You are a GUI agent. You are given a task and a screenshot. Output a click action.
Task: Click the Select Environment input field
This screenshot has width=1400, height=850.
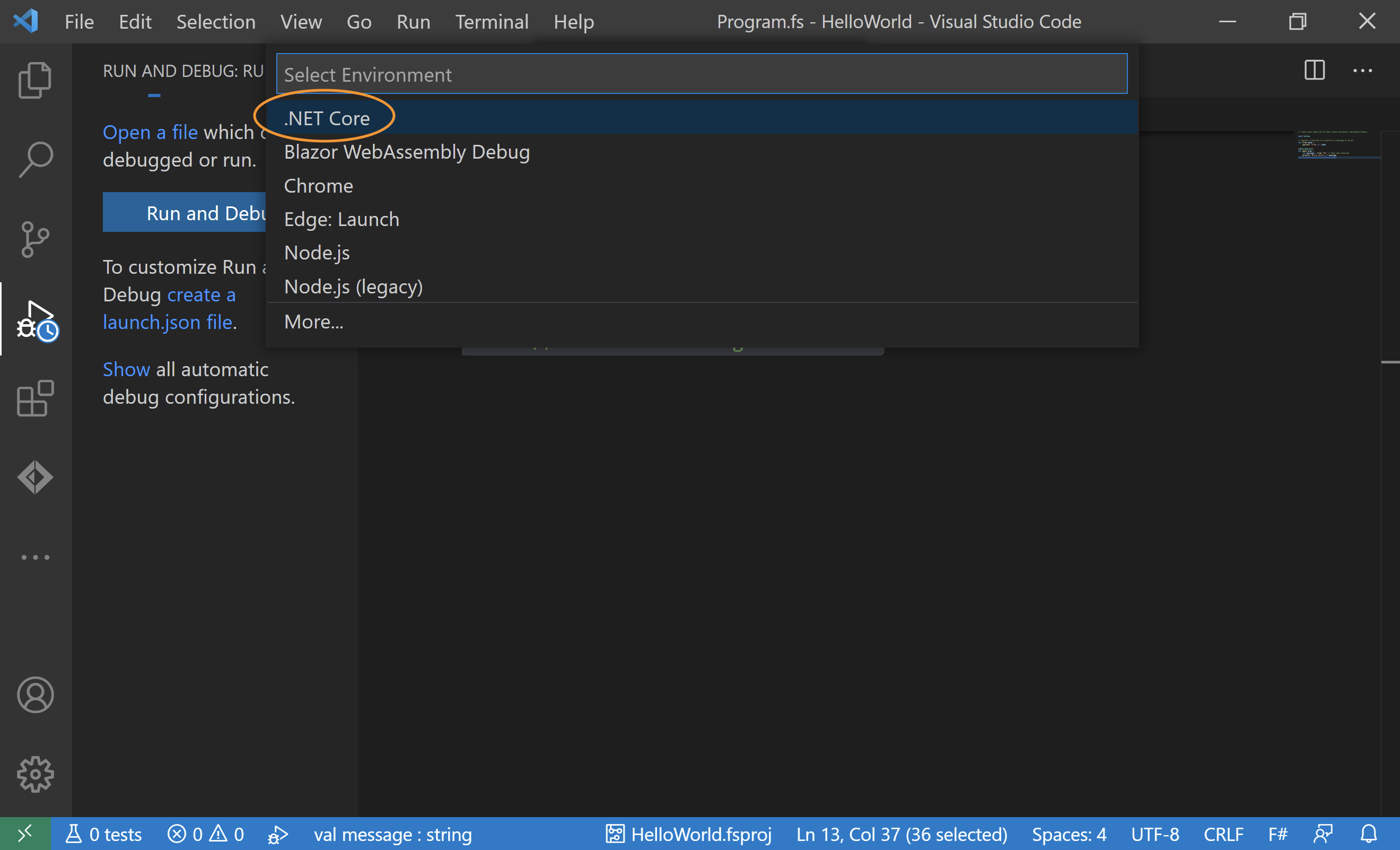click(x=701, y=74)
